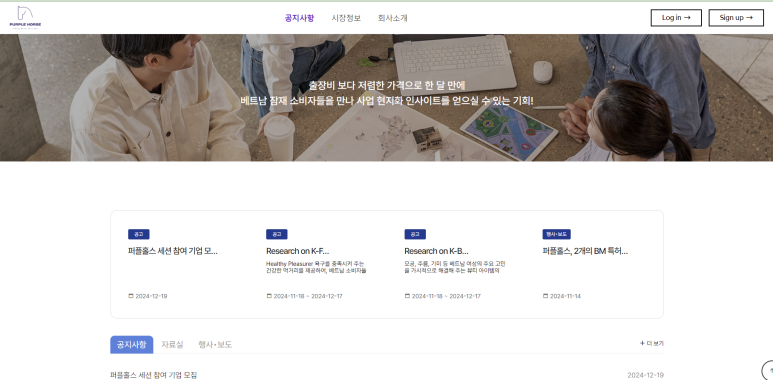The image size is (773, 380).
Task: Open the 회사소개 menu item
Action: (x=392, y=18)
